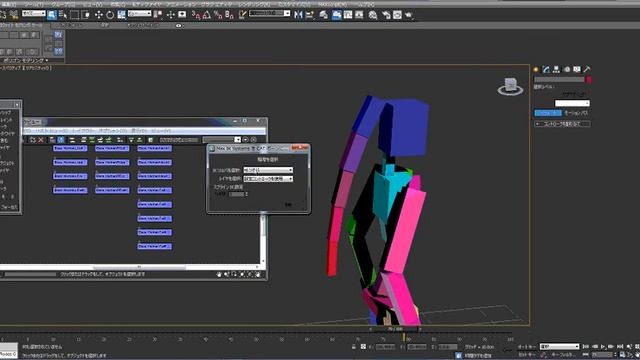
Task: Click the object color swatch in command panel
Action: click(589, 80)
